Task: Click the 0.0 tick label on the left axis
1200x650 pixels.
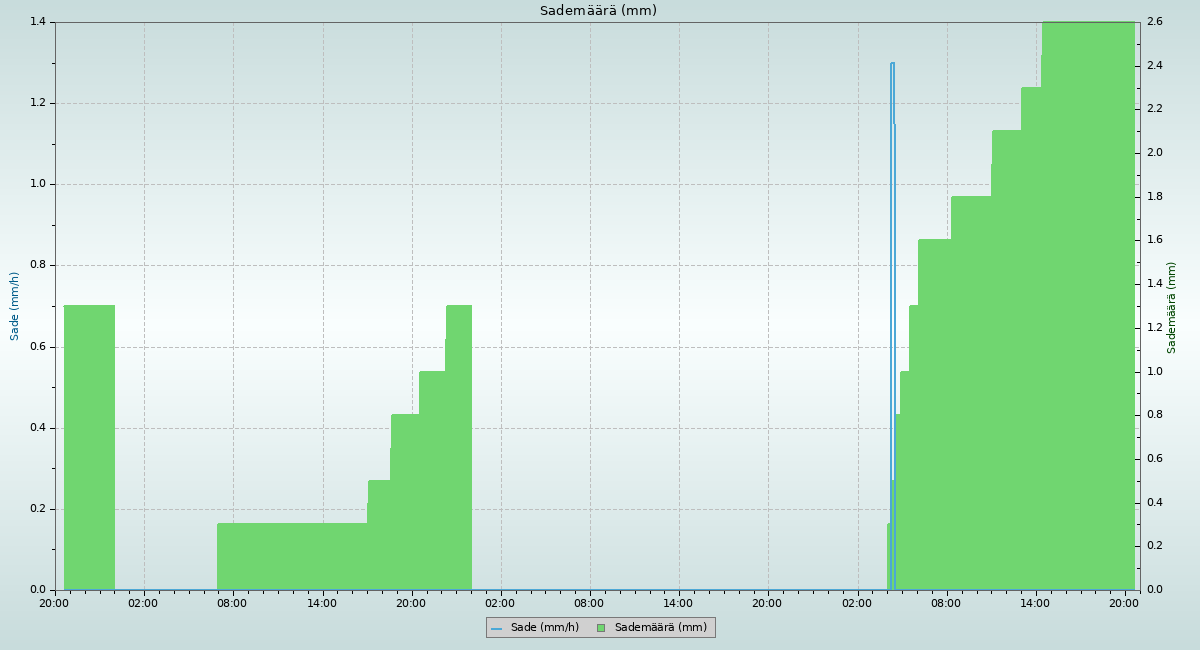Action: coord(39,590)
